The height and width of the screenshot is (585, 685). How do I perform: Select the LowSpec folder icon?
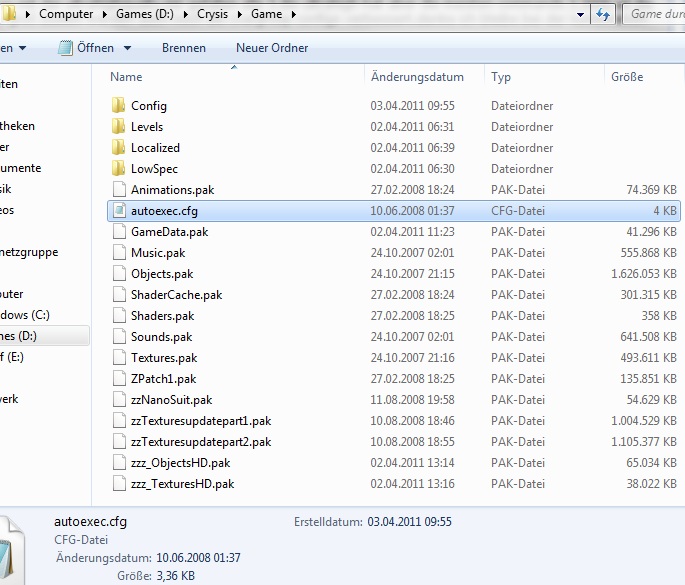pyautogui.click(x=118, y=169)
